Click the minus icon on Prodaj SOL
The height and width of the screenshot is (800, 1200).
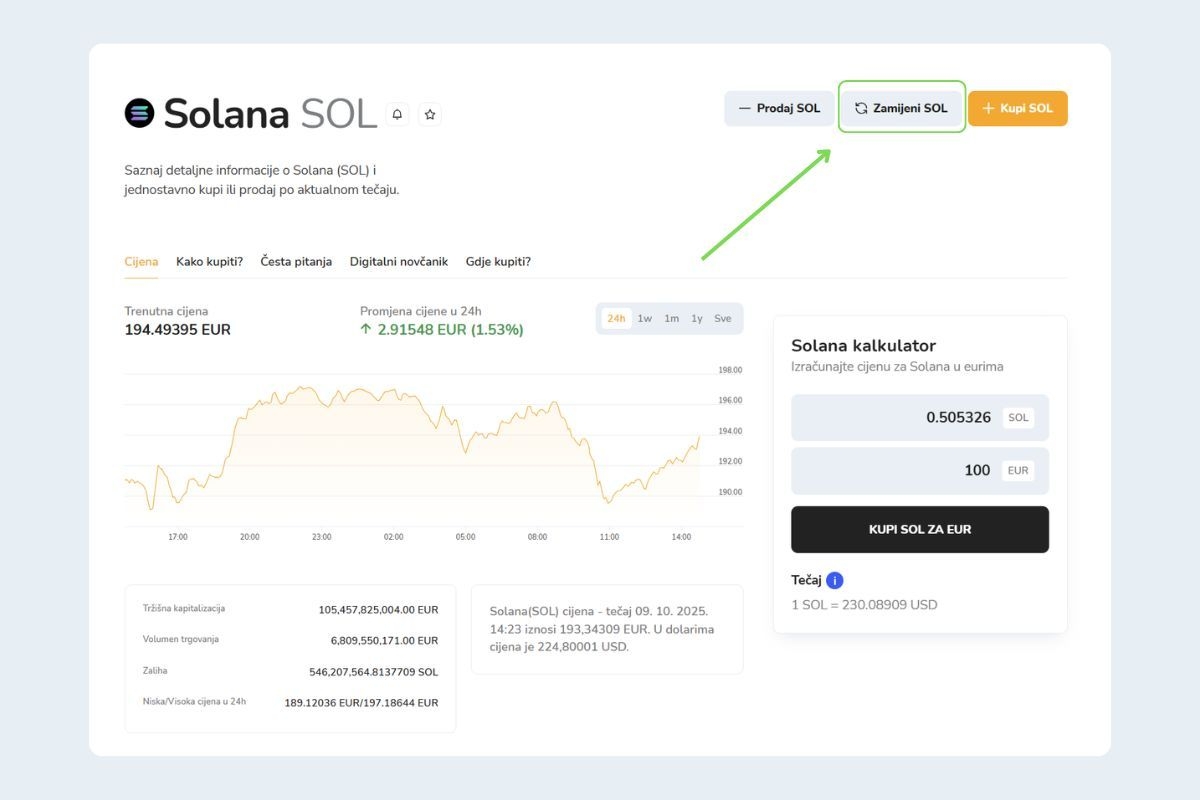(x=744, y=108)
